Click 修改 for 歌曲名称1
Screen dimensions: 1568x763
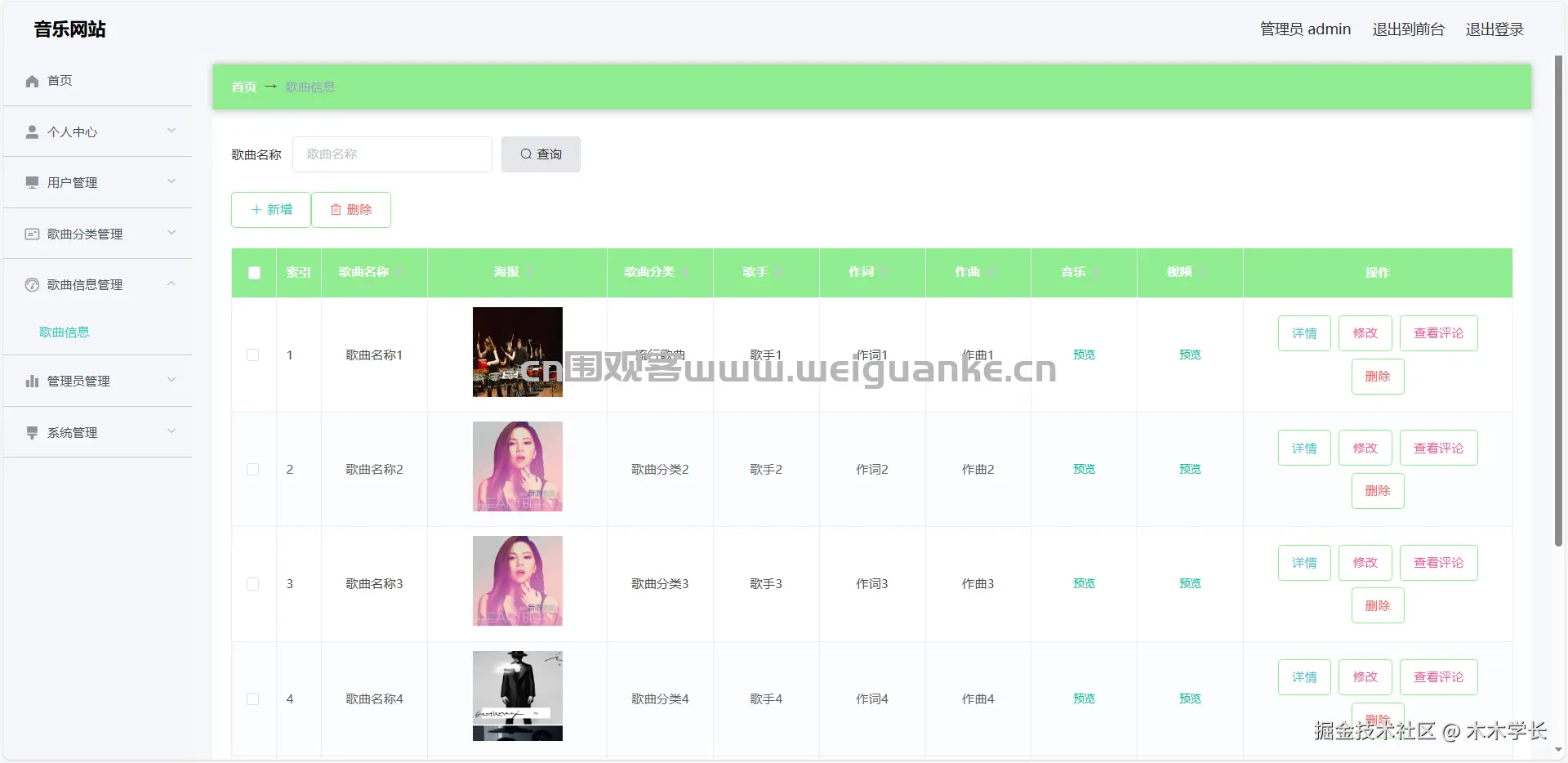(x=1365, y=333)
